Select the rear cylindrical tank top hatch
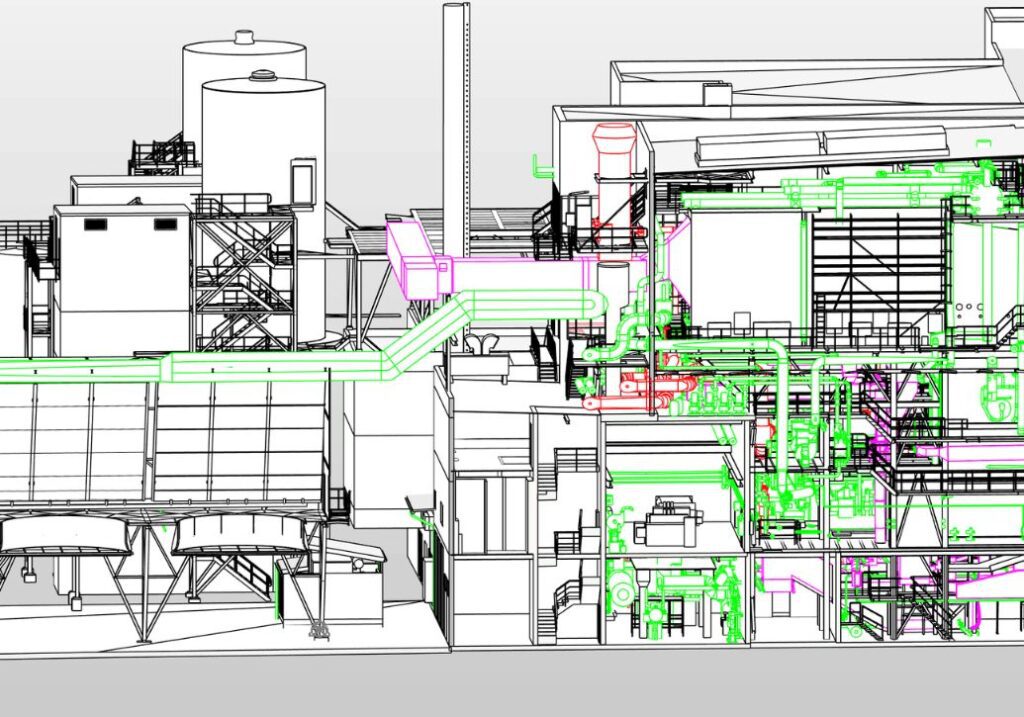 pos(244,38)
